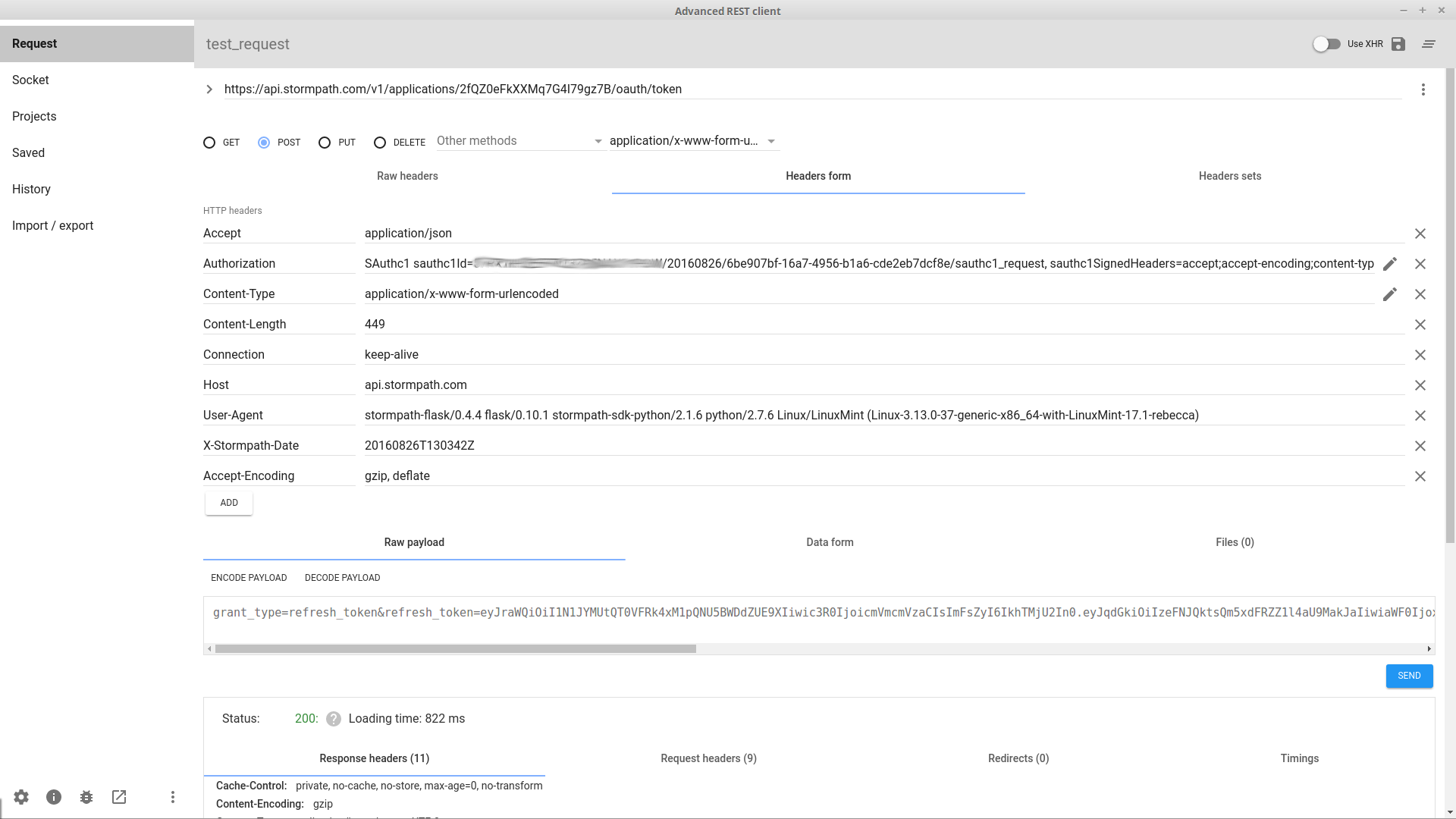1456x819 pixels.
Task: Remove the Authorization header
Action: tap(1420, 264)
